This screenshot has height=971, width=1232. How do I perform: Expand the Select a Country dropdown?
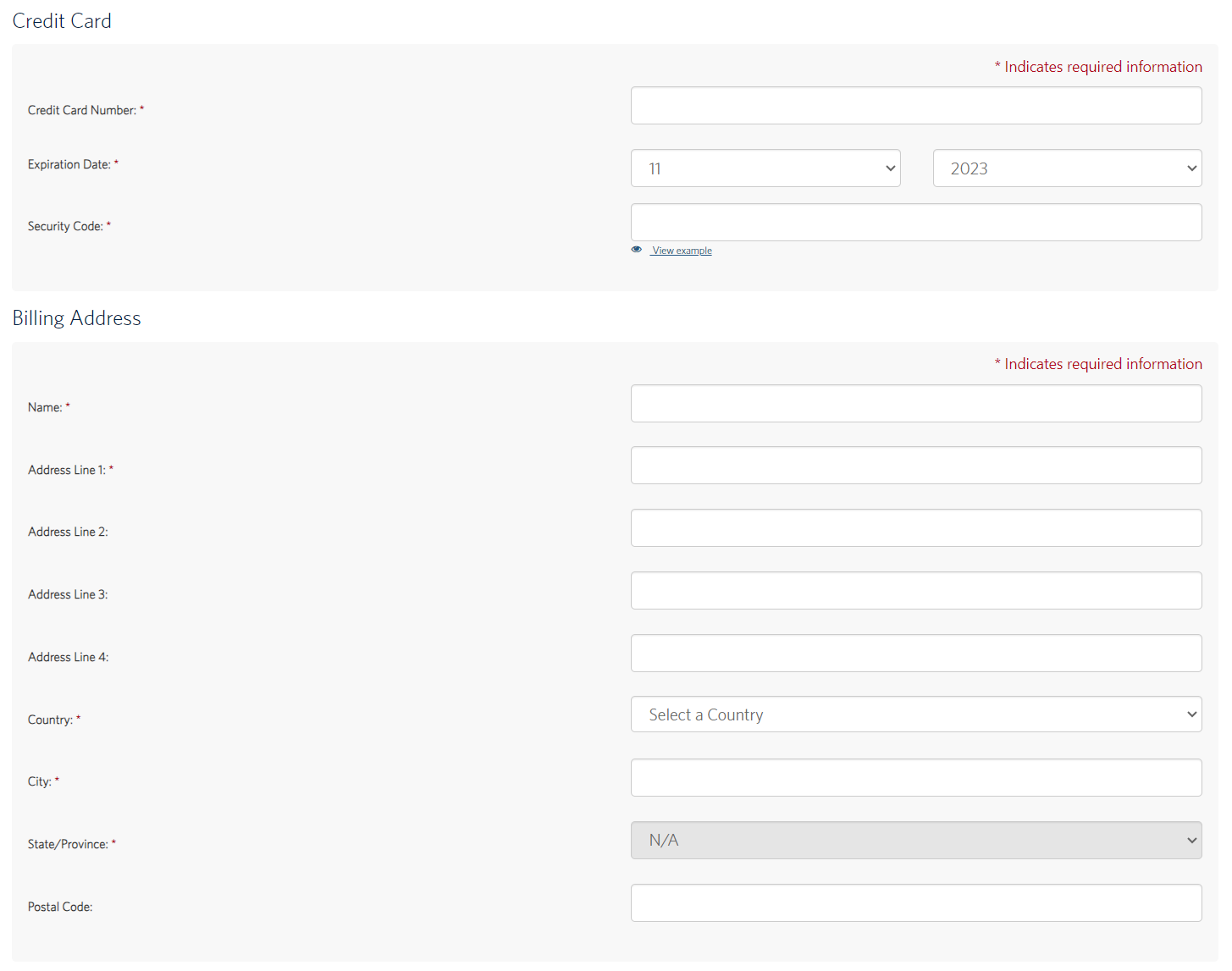tap(915, 714)
